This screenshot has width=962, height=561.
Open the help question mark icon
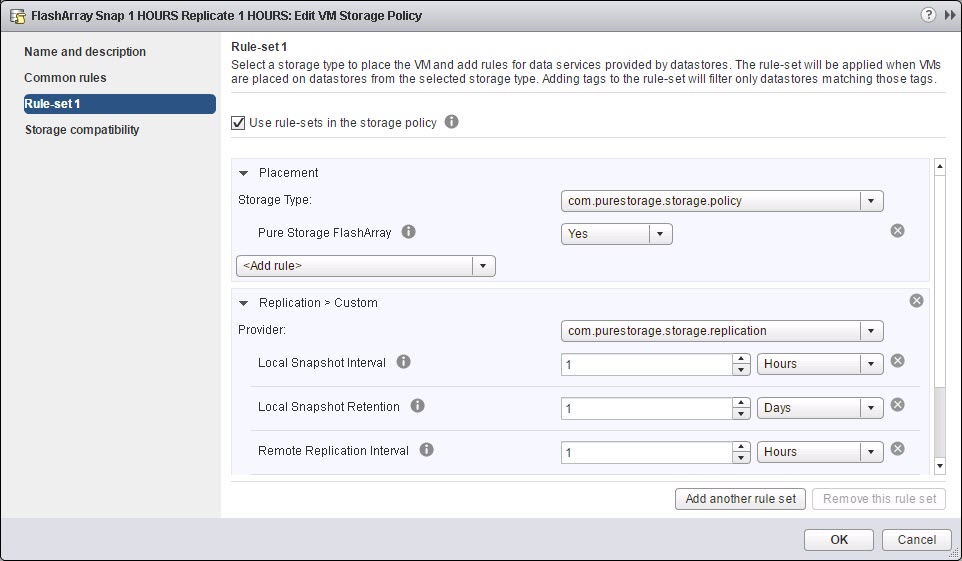(928, 15)
